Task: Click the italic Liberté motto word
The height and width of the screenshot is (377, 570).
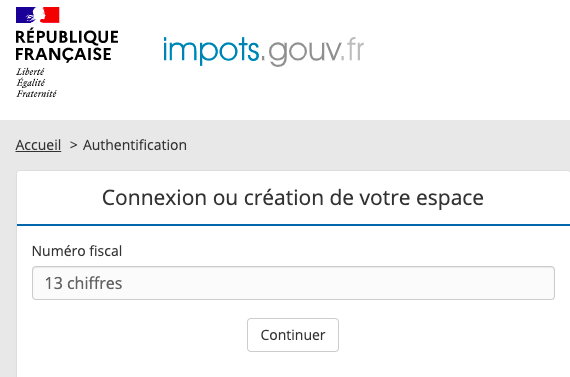Action: [30, 72]
